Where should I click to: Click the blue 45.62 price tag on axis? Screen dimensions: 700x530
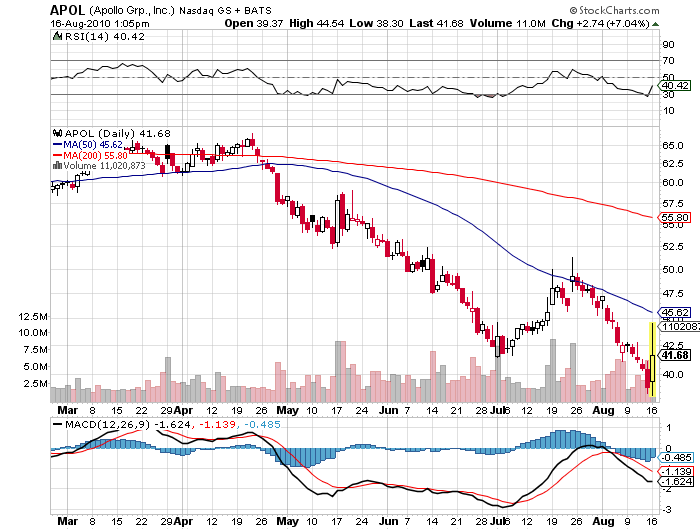coord(675,313)
